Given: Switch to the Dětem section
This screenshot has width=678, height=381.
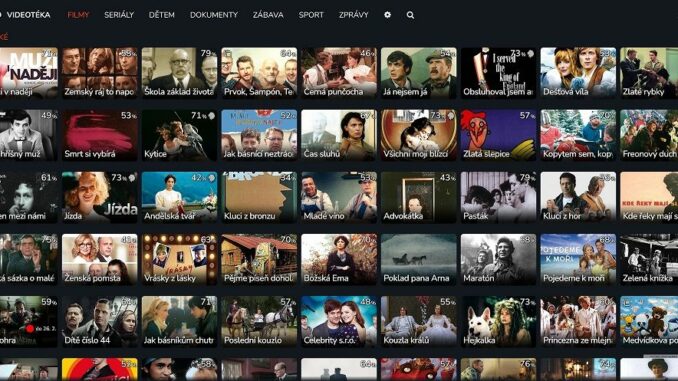Looking at the screenshot, I should coord(162,15).
